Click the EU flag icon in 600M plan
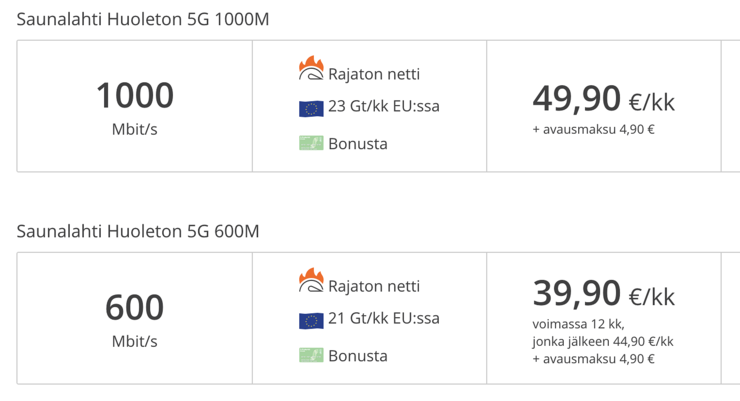The width and height of the screenshot is (740, 401). click(311, 321)
